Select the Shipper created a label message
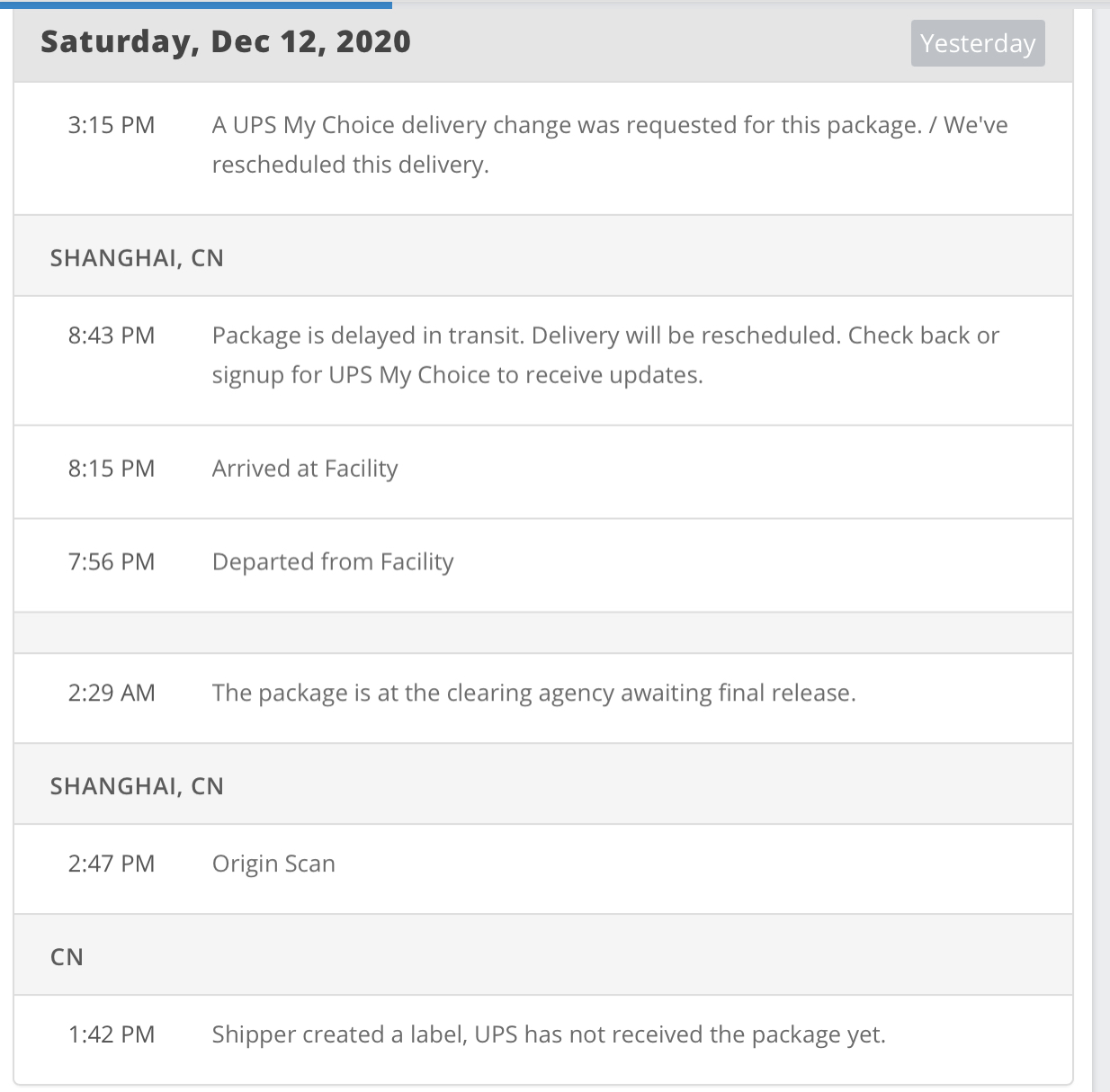Screen dimensions: 1110x1092 [x=549, y=1035]
